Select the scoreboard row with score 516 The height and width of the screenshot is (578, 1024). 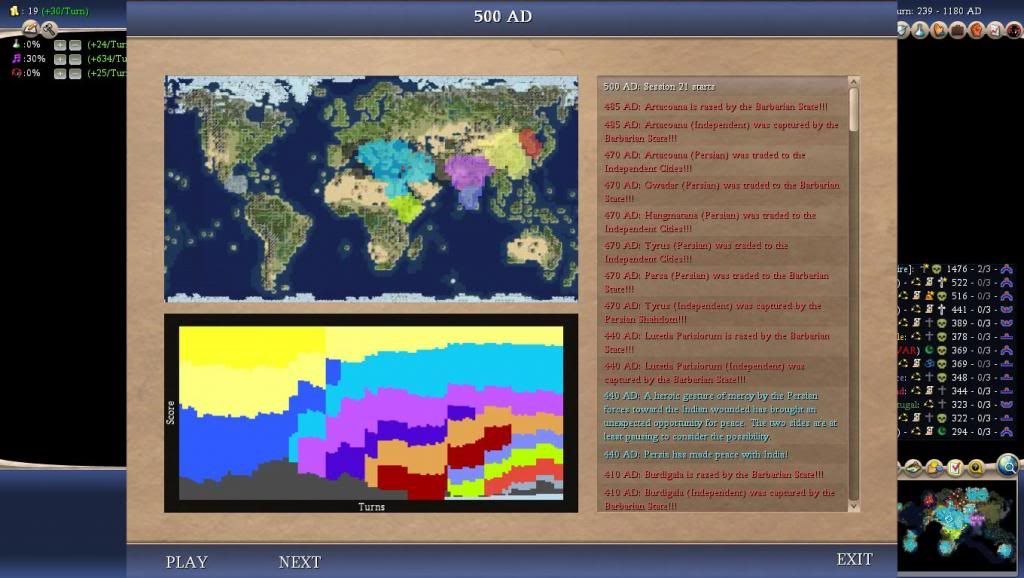tap(956, 296)
